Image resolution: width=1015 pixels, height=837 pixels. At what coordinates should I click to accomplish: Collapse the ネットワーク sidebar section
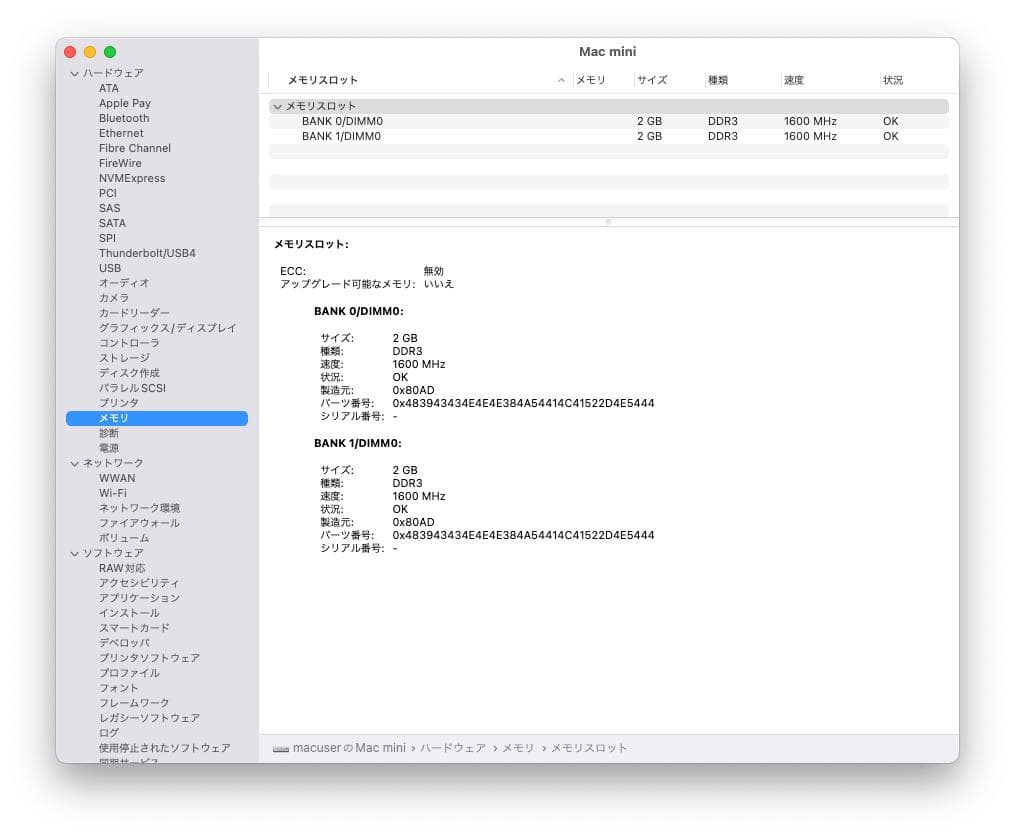coord(74,463)
